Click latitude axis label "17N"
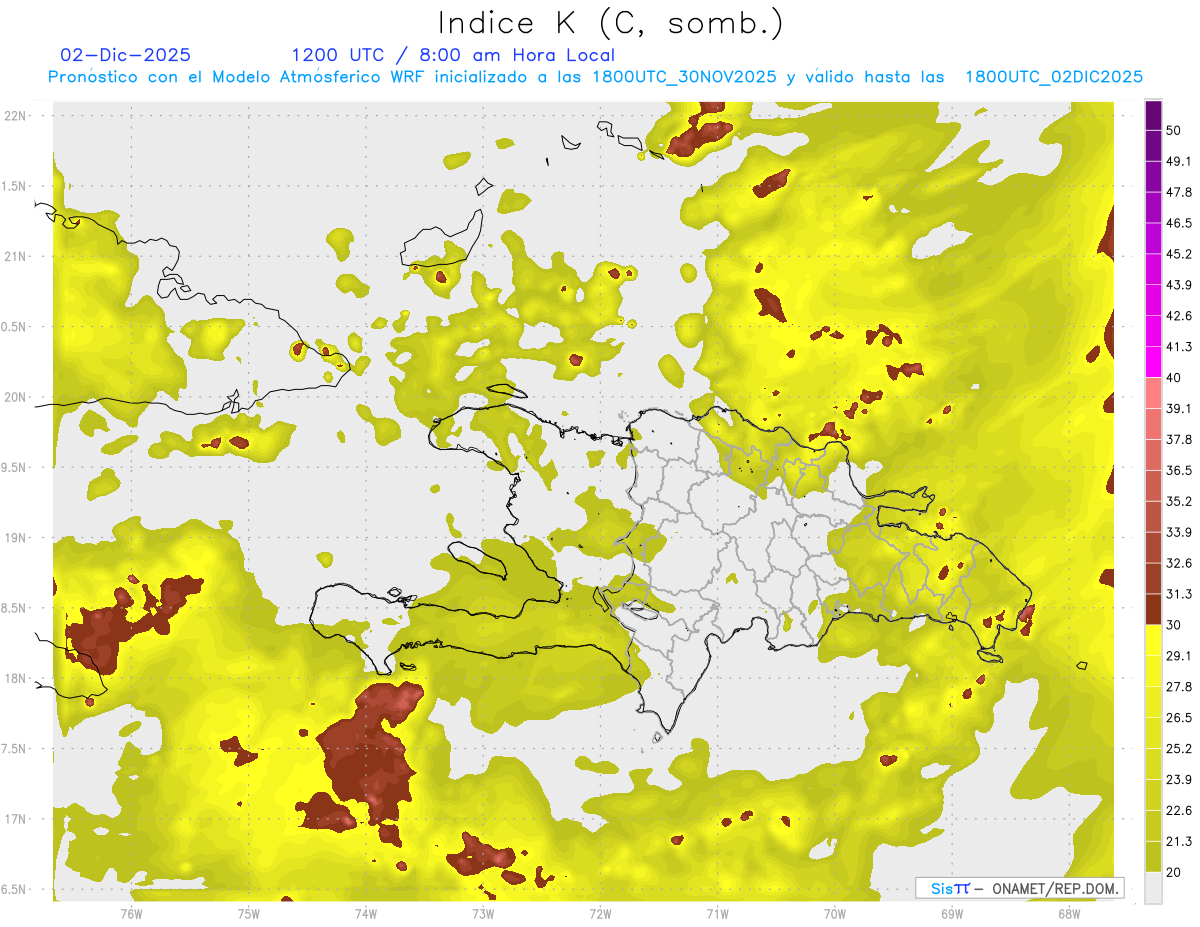 point(17,819)
